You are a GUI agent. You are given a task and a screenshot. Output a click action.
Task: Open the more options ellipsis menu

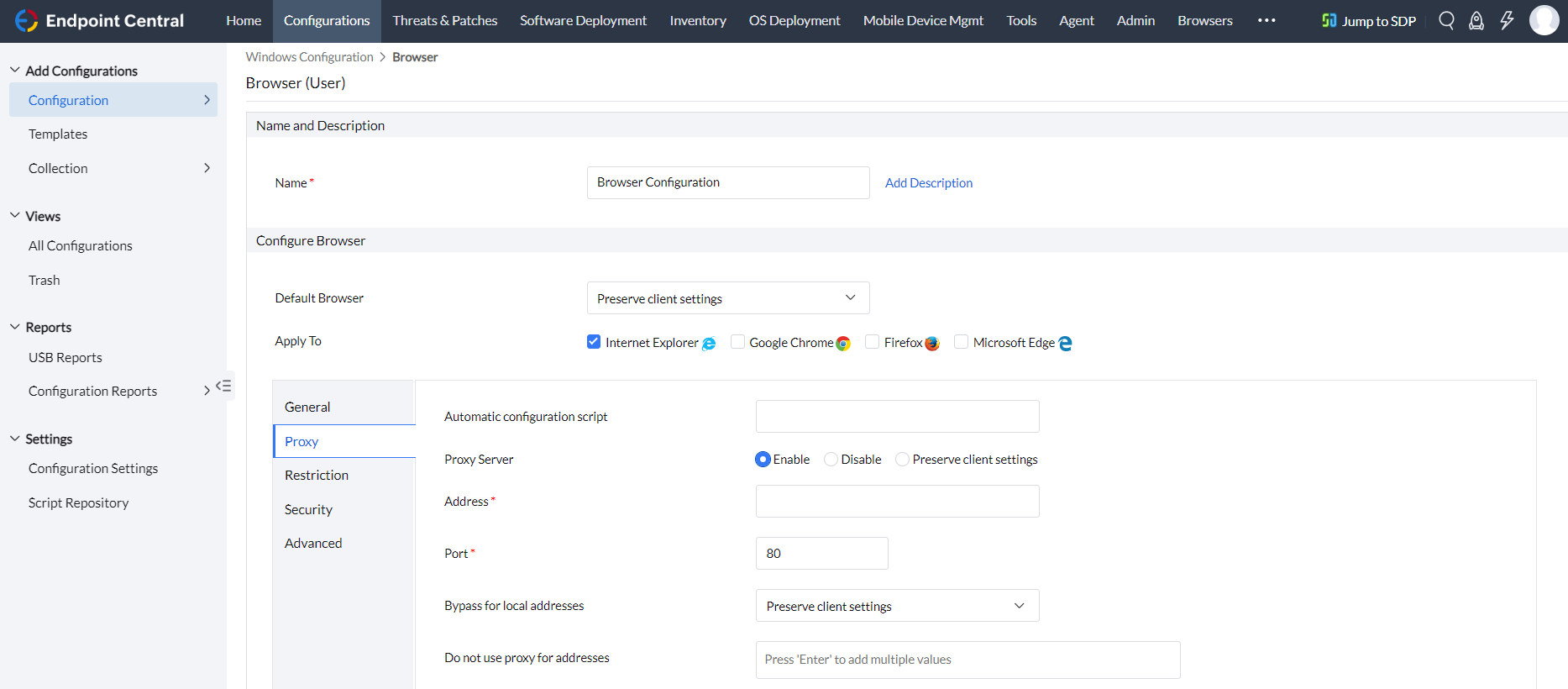point(1266,20)
